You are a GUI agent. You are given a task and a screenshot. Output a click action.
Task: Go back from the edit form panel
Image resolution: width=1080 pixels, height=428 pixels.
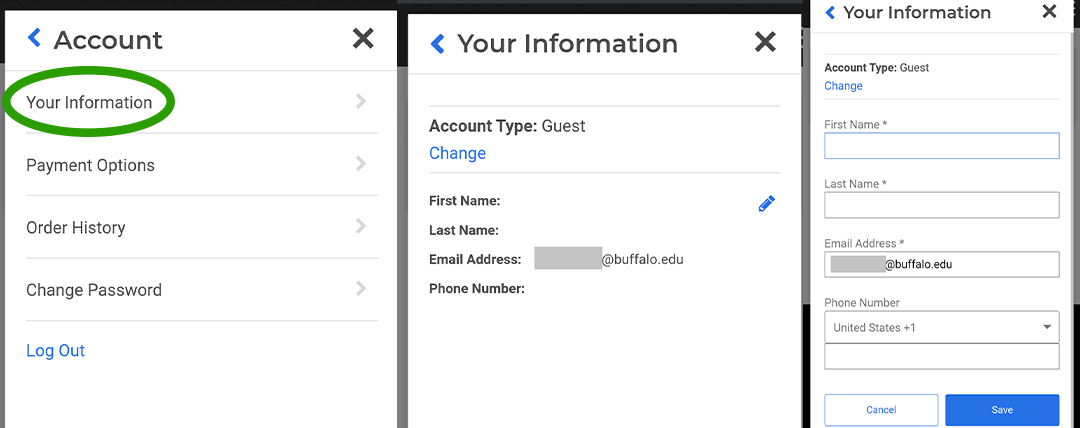coord(830,12)
